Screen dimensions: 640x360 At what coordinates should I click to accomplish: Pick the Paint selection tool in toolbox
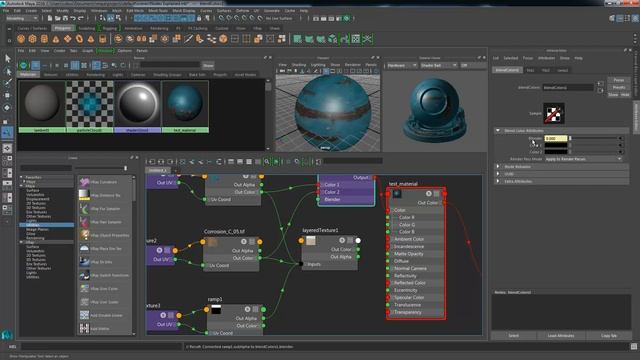7,83
